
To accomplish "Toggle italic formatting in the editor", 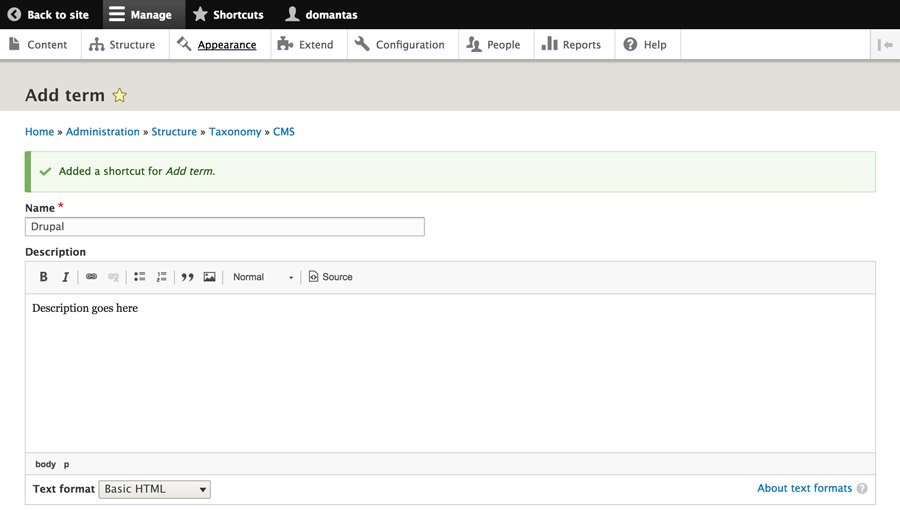I will point(65,277).
